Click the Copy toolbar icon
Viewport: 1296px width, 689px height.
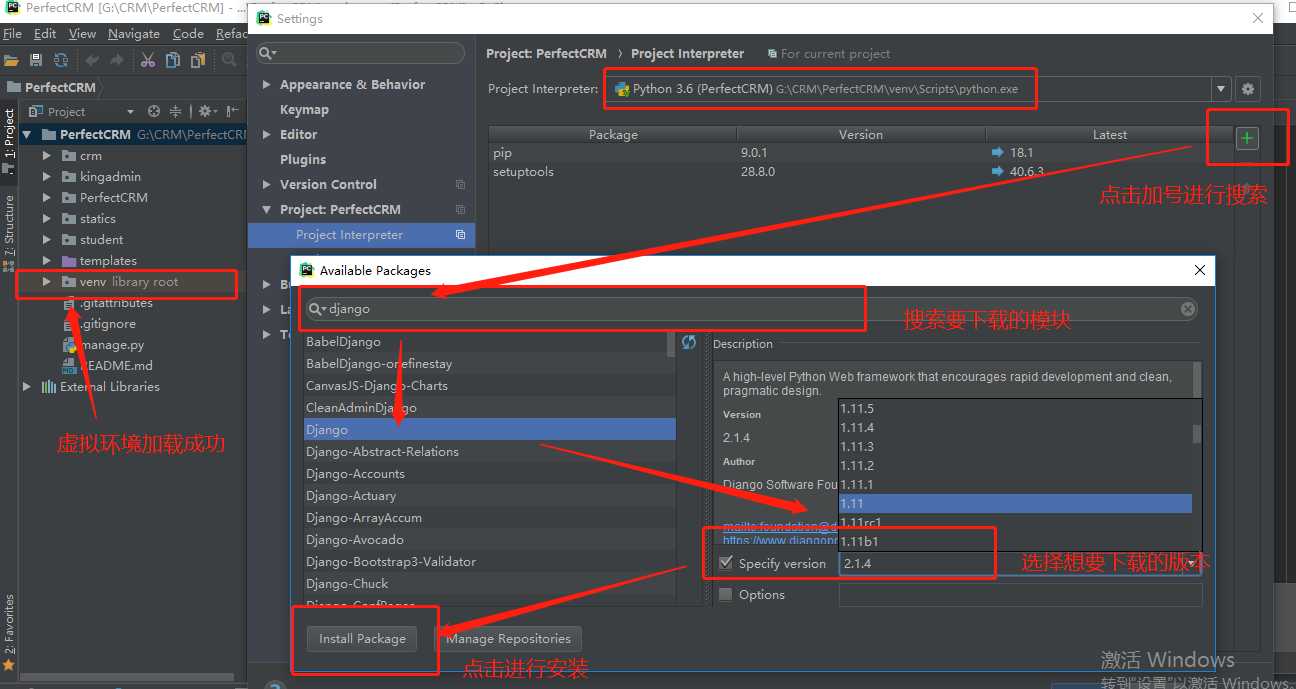(x=174, y=60)
